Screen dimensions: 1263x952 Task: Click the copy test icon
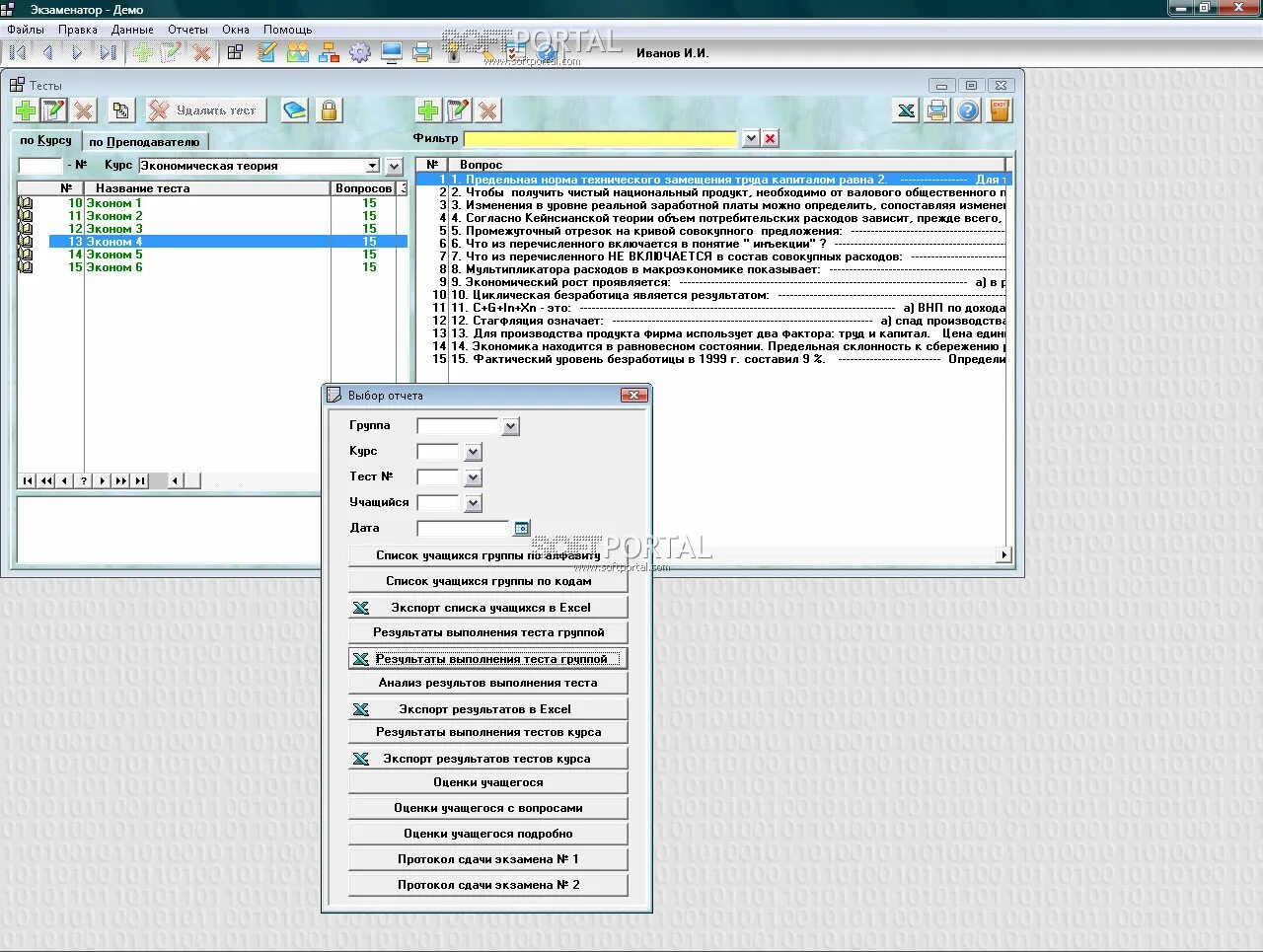pyautogui.click(x=120, y=110)
